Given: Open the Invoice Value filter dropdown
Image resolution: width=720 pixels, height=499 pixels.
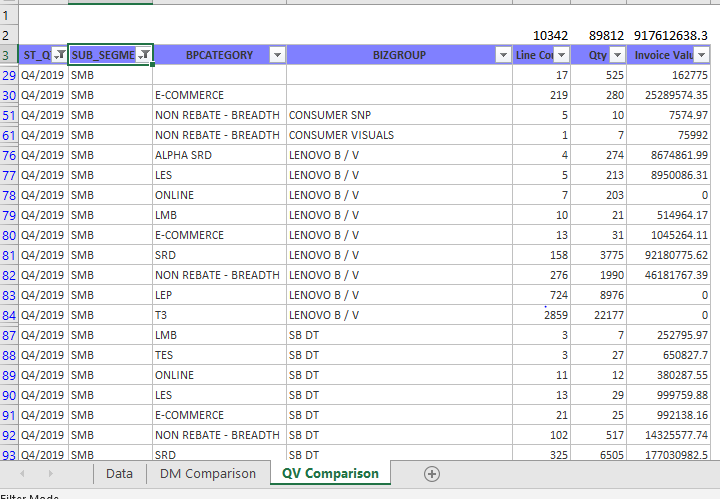Looking at the screenshot, I should 702,55.
